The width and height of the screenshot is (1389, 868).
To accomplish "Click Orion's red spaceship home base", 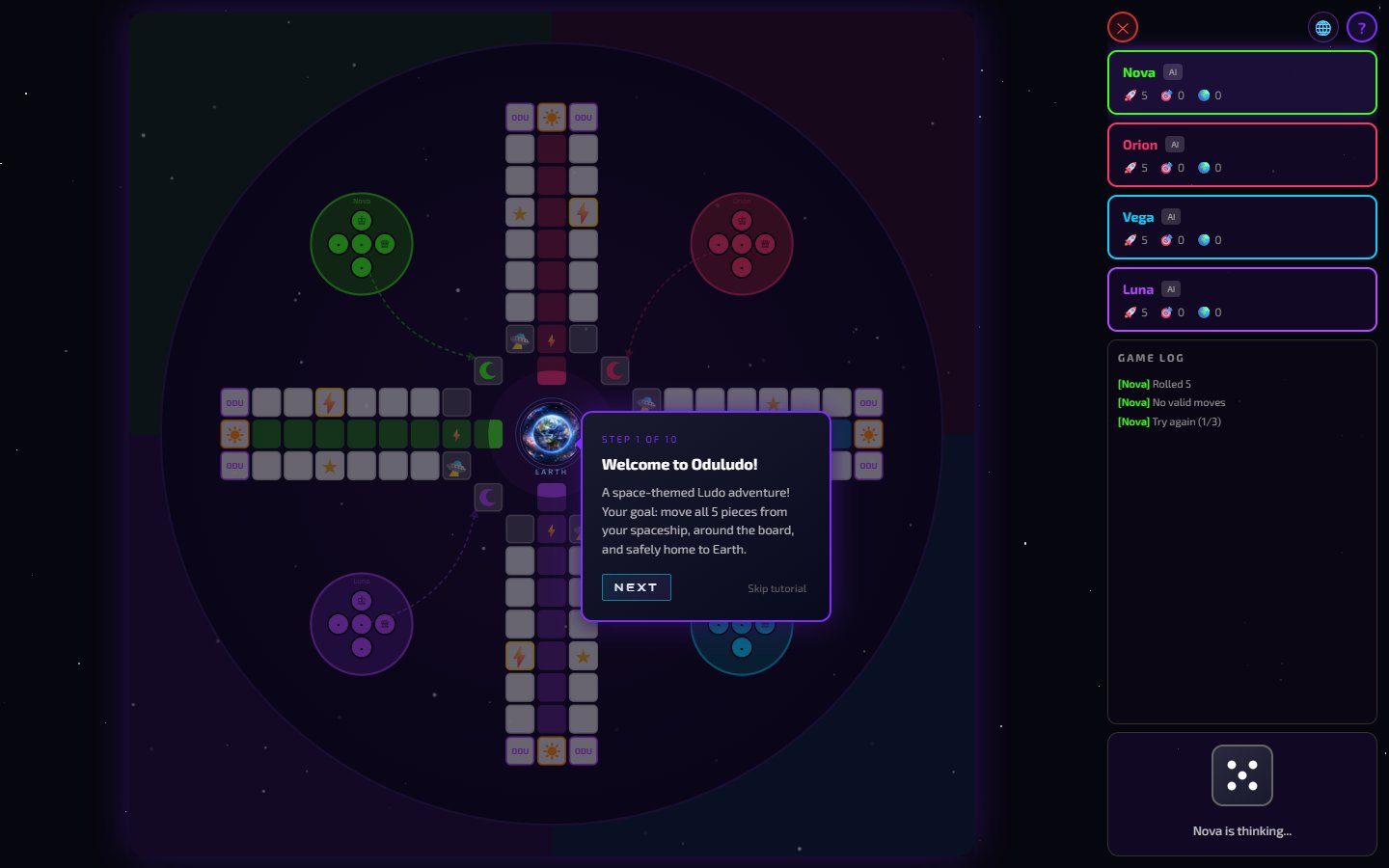I will pyautogui.click(x=742, y=244).
